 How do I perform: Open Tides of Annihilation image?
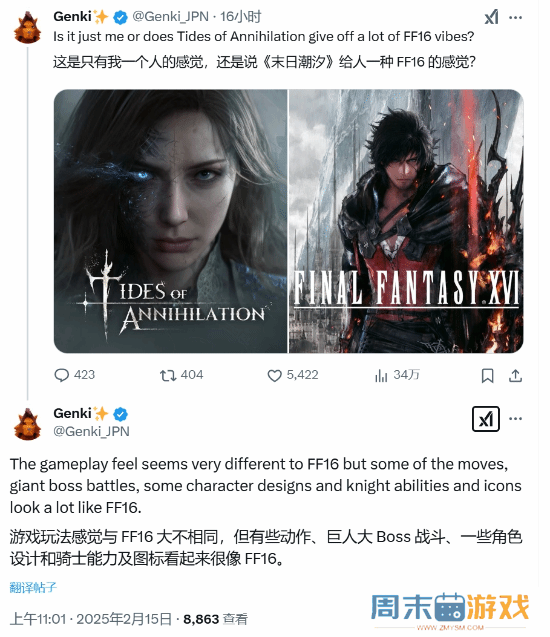(x=170, y=221)
